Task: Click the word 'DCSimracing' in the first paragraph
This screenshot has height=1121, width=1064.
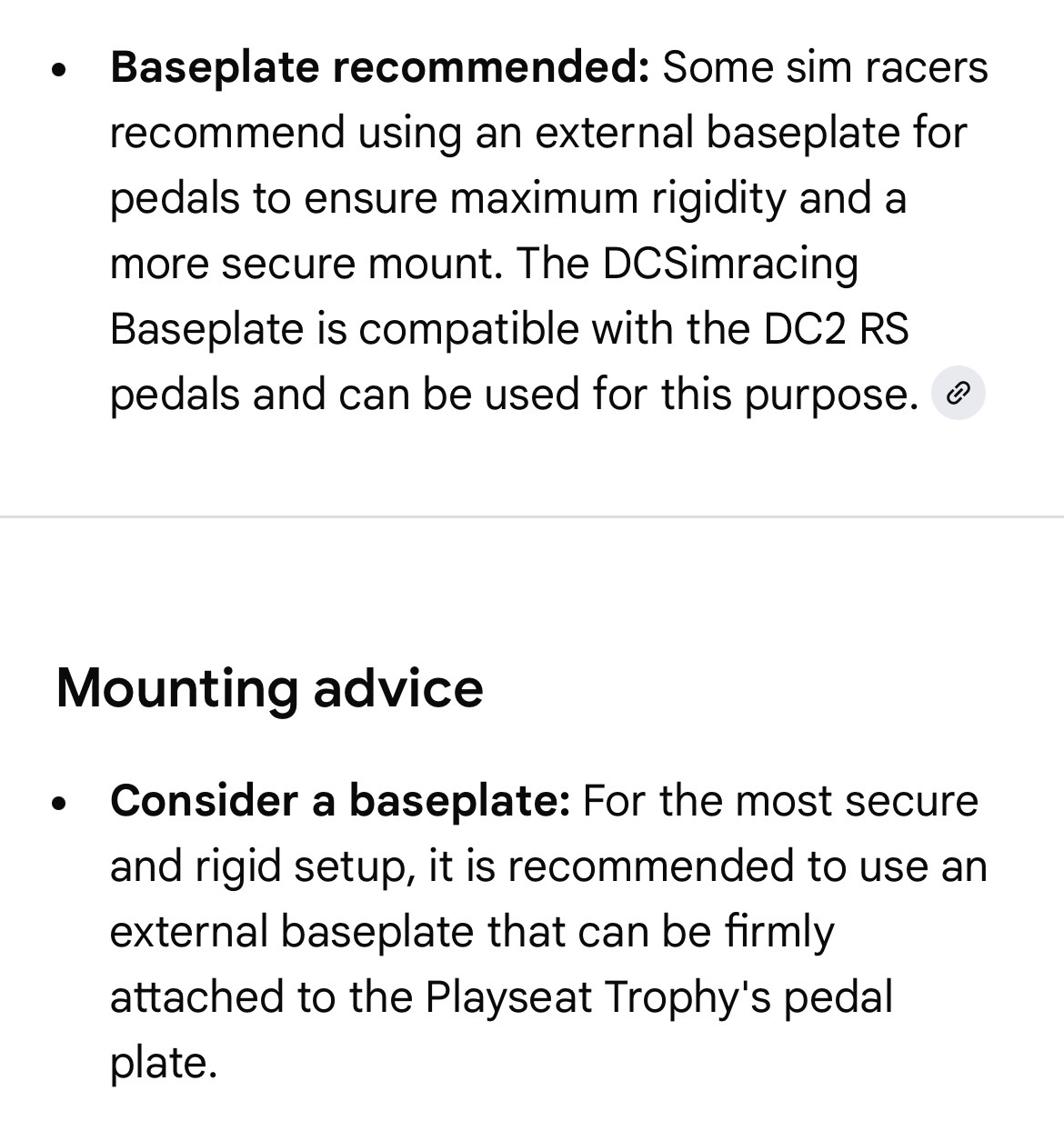Action: pos(729,264)
